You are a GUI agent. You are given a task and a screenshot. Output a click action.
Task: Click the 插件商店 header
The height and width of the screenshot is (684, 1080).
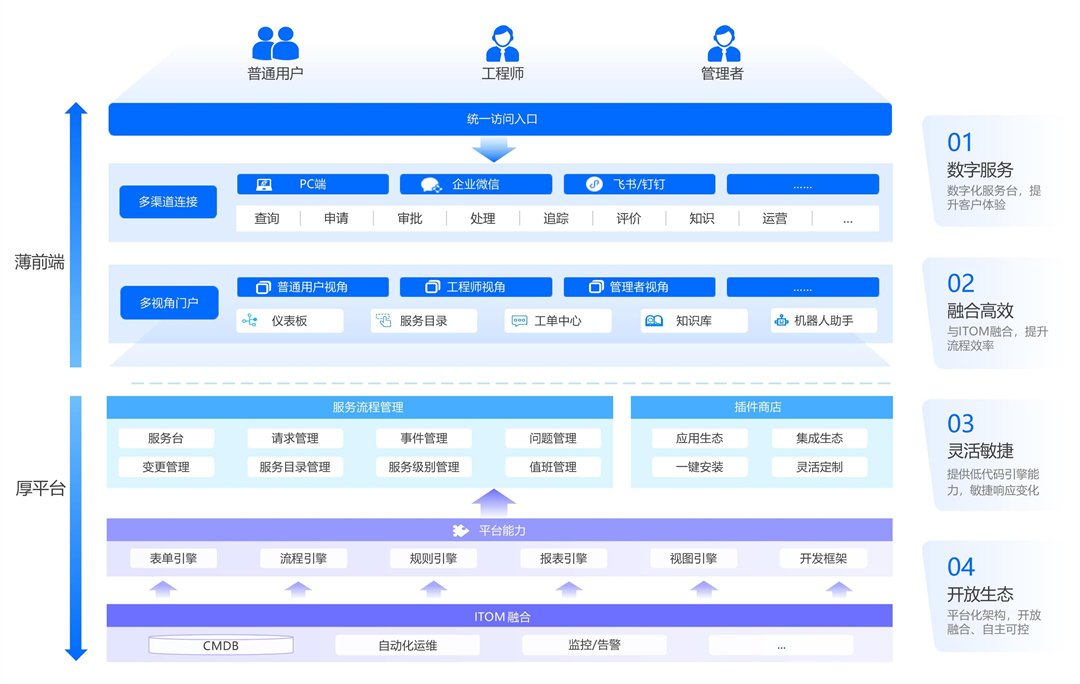pos(762,407)
